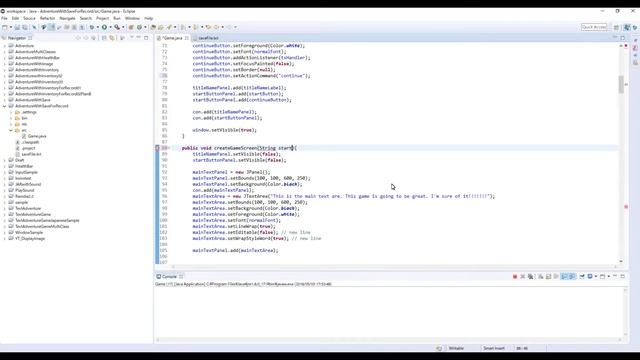The image size is (640, 360).
Task: Maximize the Navigator panel
Action: (x=146, y=38)
